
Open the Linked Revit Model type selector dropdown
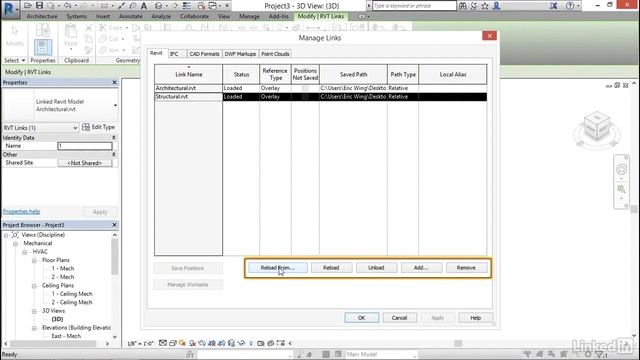click(x=115, y=106)
